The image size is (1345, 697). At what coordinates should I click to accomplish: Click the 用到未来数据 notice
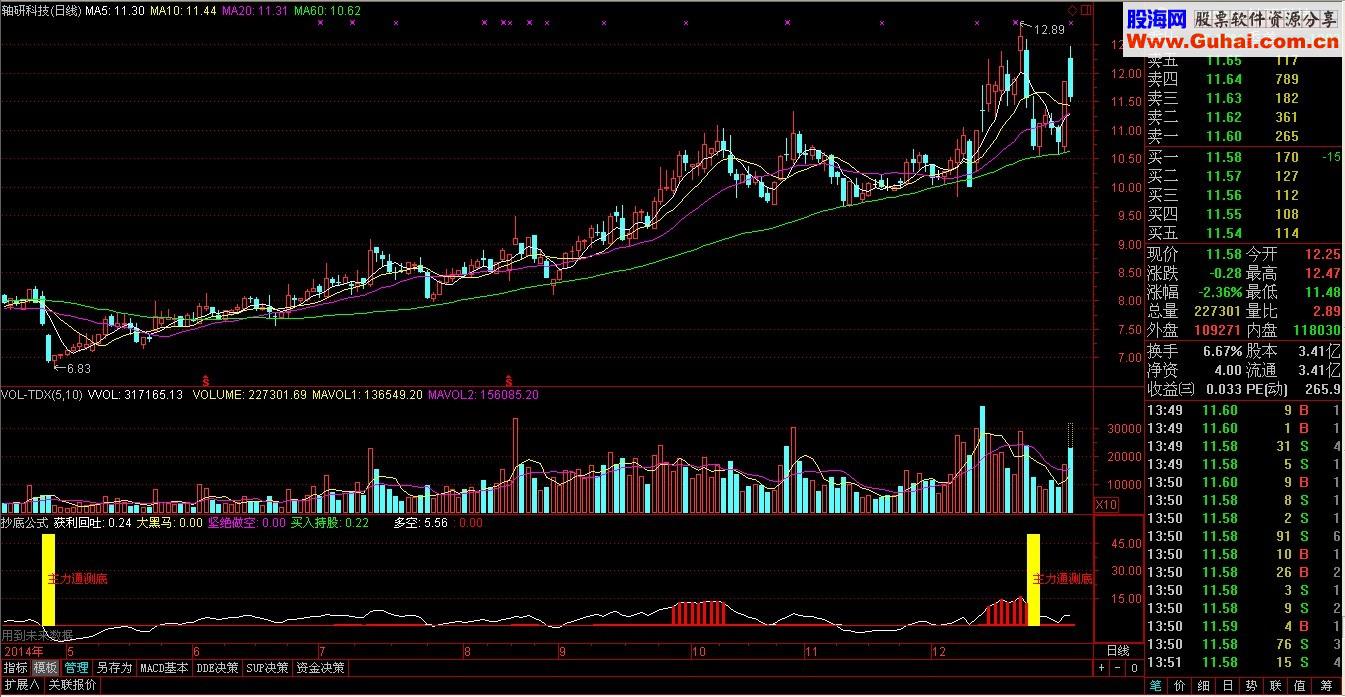[x=37, y=634]
